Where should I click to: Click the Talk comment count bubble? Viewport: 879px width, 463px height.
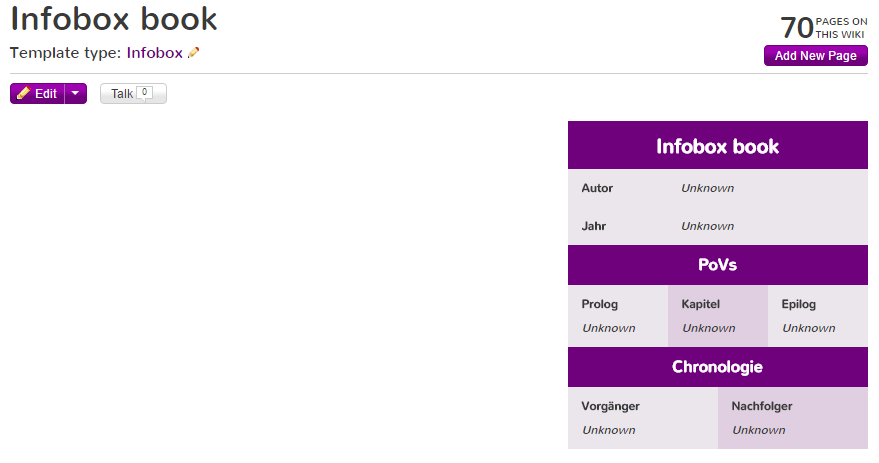(145, 92)
